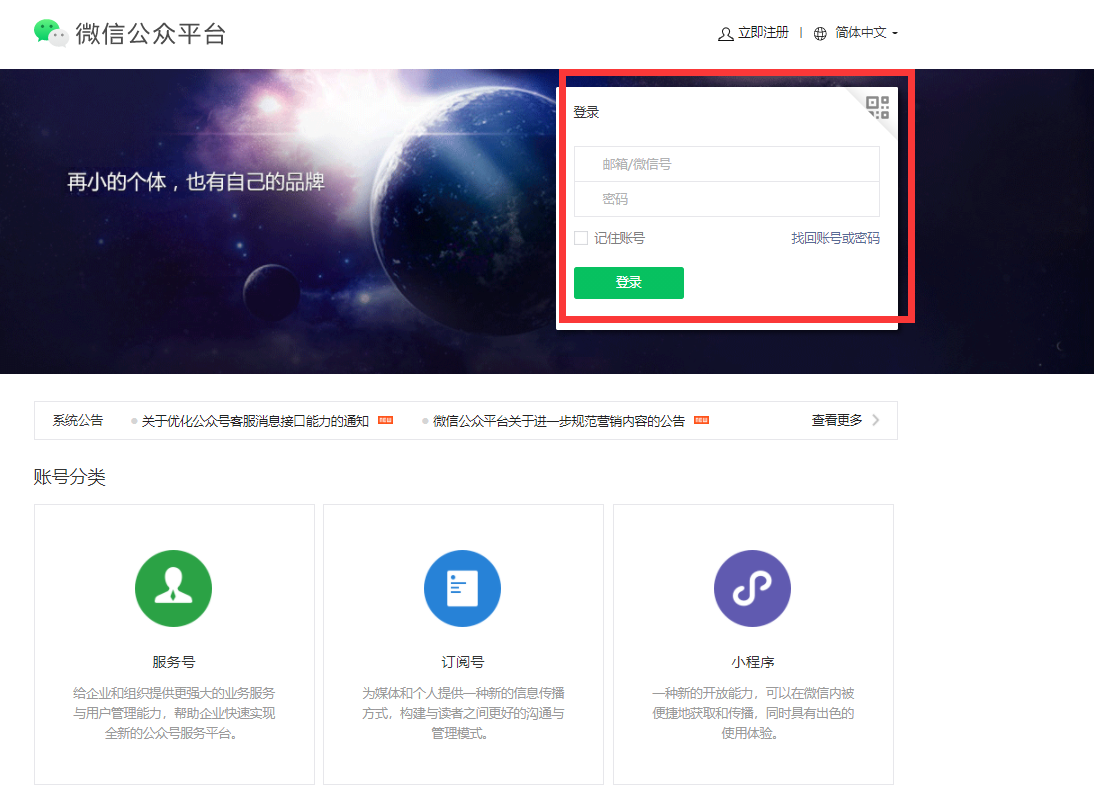1094x792 pixels.
Task: Select the blue 订阅号 account icon
Action: tap(462, 589)
